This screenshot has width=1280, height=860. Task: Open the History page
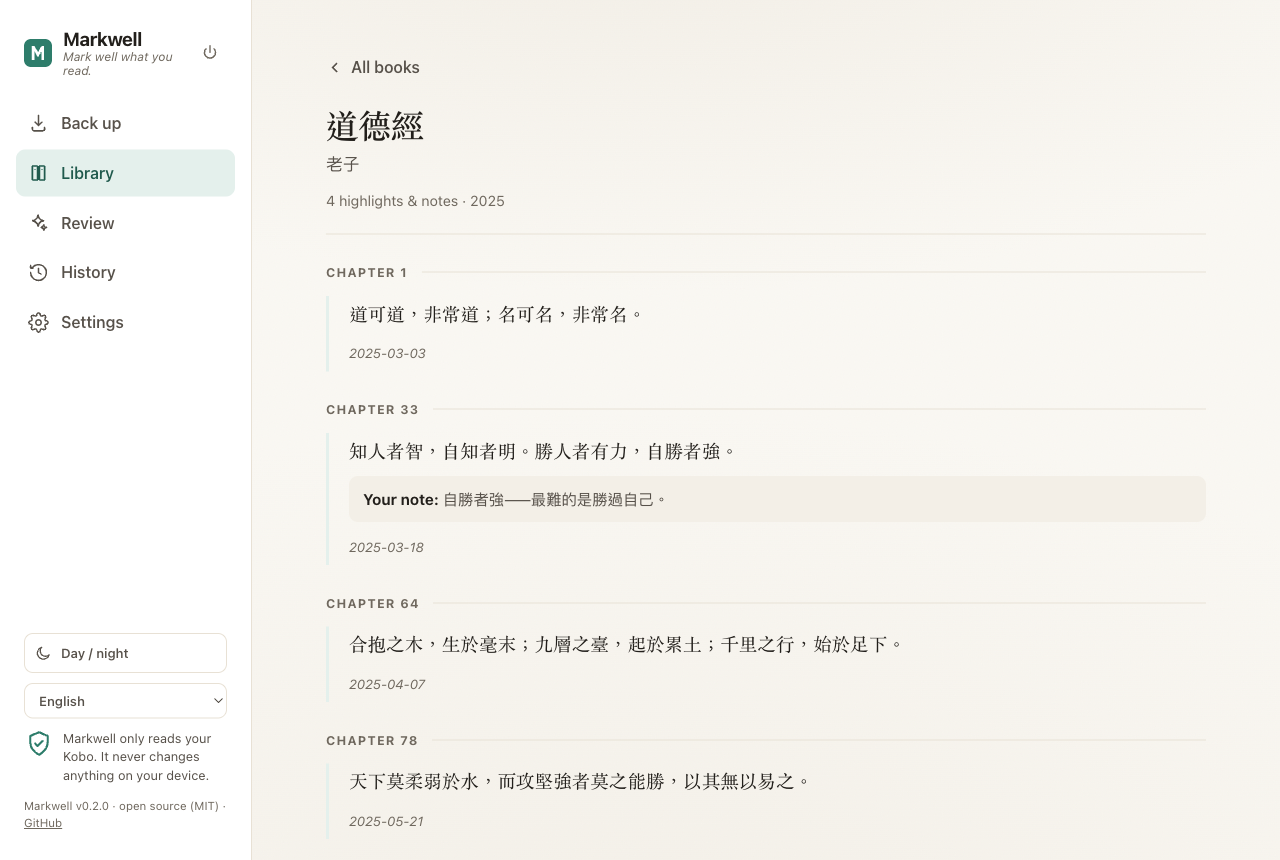pos(125,272)
